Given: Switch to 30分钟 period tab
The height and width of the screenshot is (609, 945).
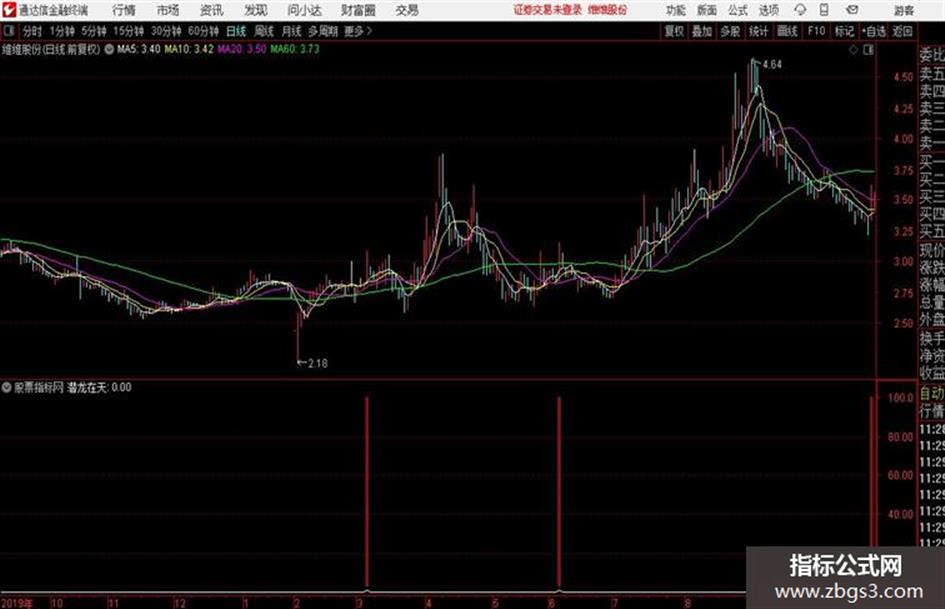Looking at the screenshot, I should pos(166,31).
